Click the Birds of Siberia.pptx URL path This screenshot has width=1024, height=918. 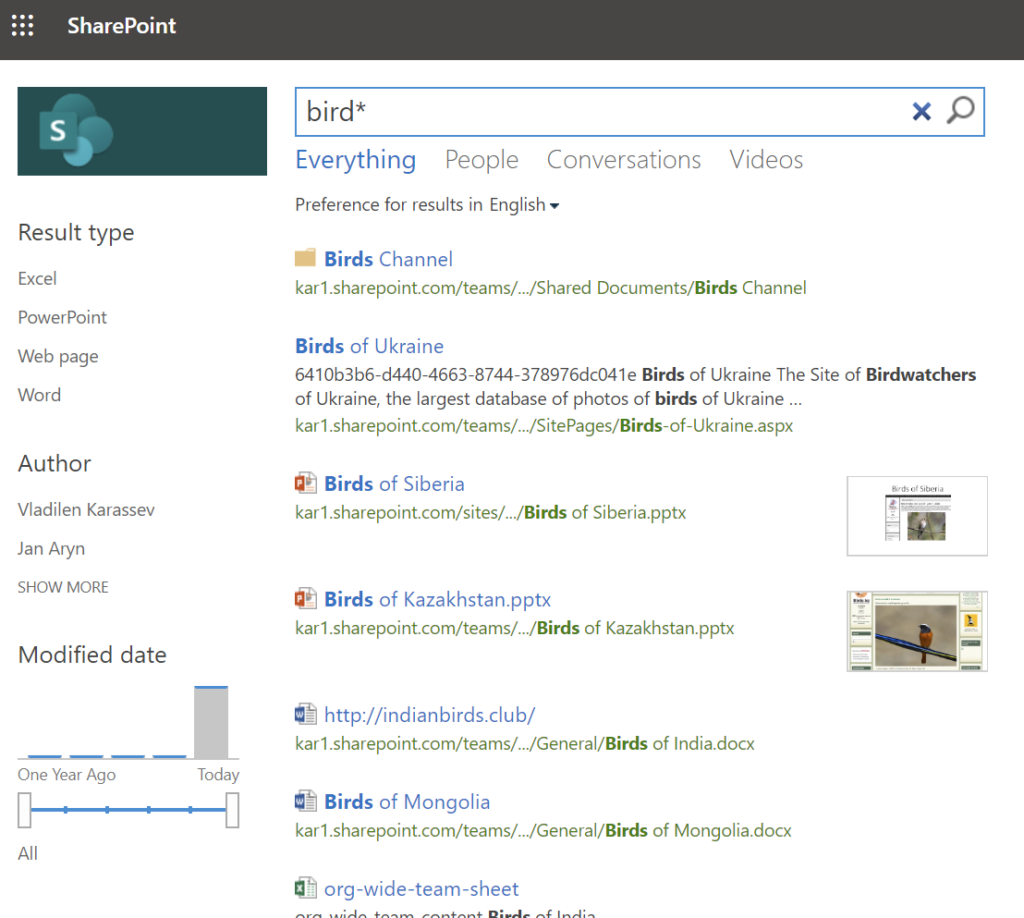tap(490, 513)
